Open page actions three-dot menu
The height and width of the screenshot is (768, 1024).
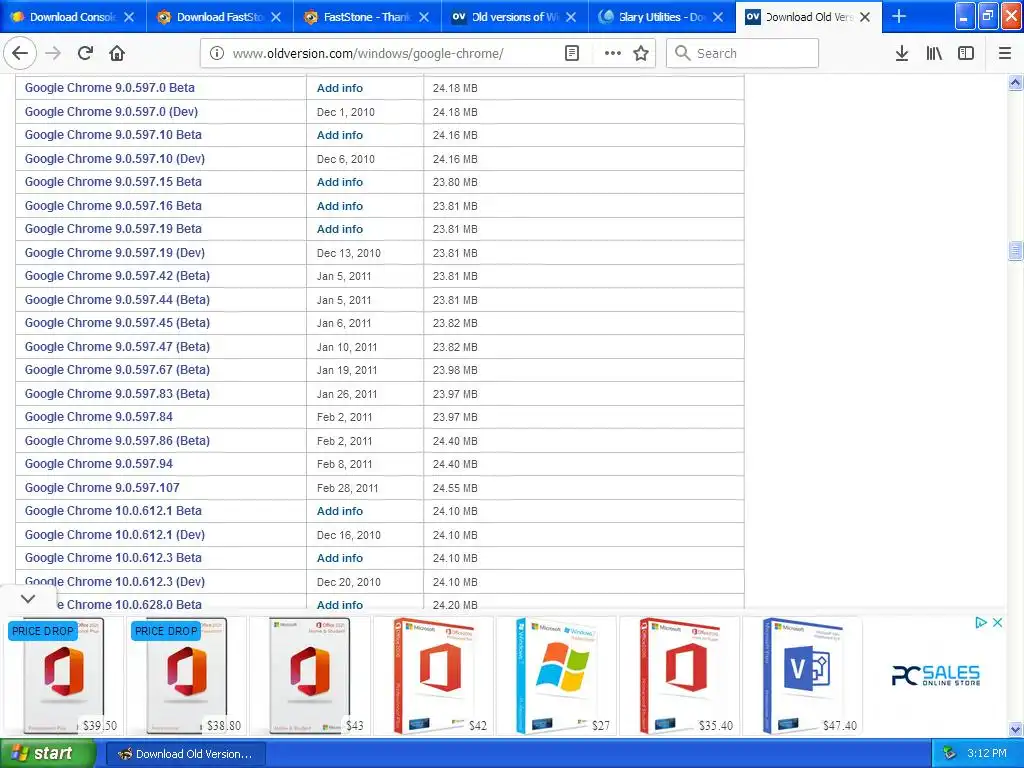tap(613, 54)
